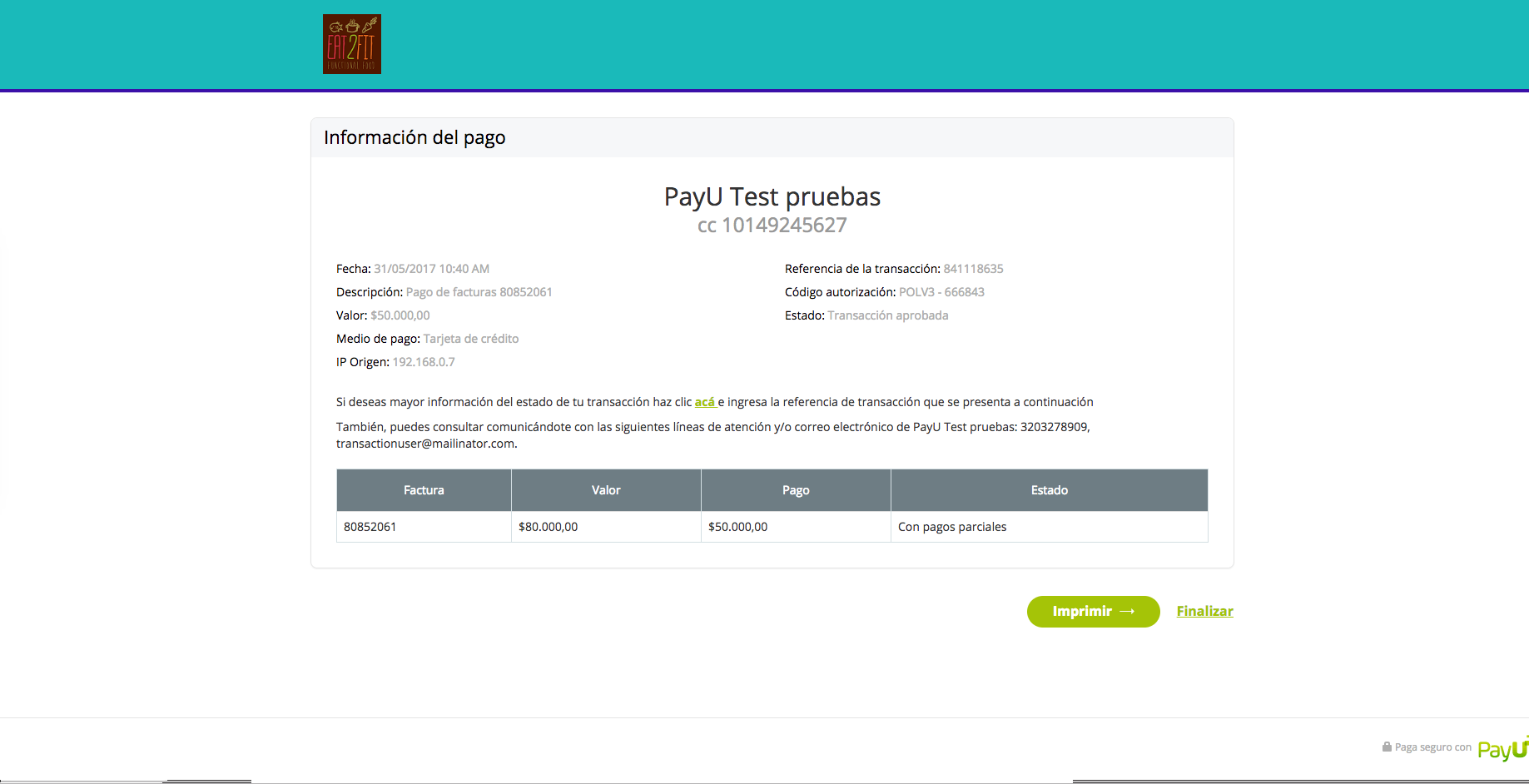Screen dimensions: 1529x784
Task: Click the transaction reference number 841118635
Action: 973,268
